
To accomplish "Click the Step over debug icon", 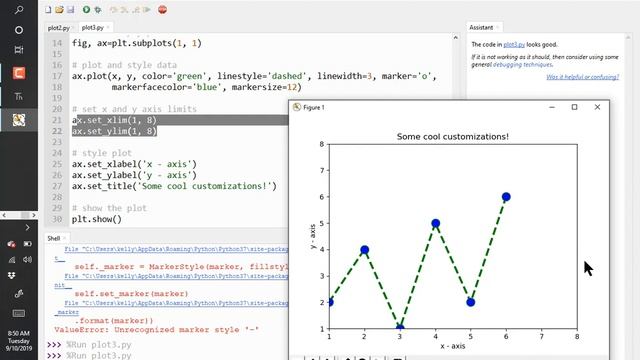I will (x=113, y=9).
